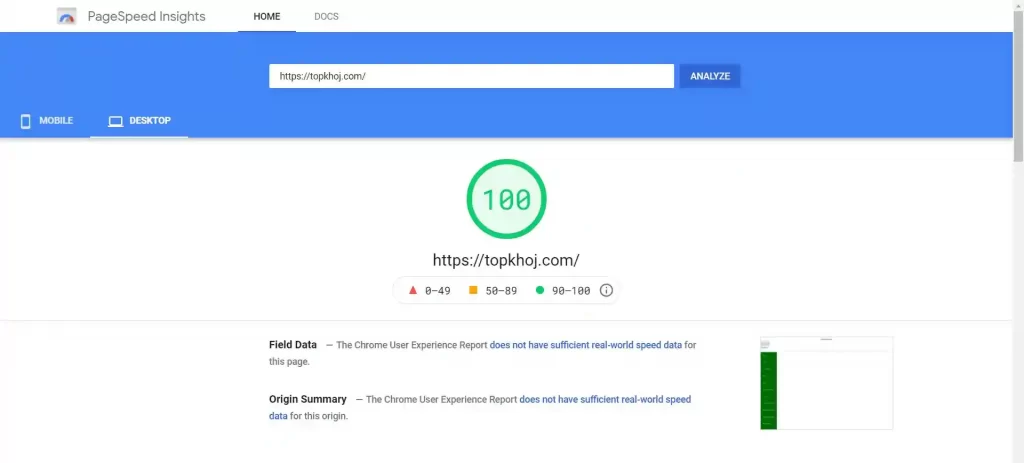Screen dimensions: 1024x463
Task: Click the PageSpeed Insights title text
Action: pyautogui.click(x=147, y=16)
